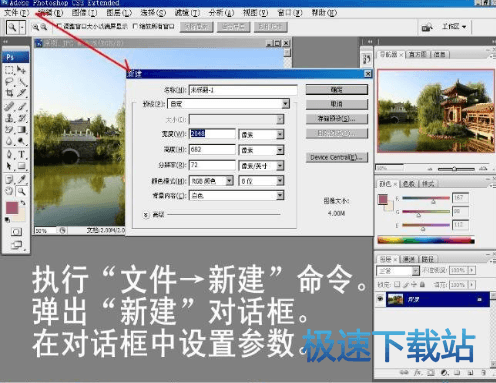Click the OK button in New dialog
This screenshot has width=496, height=383.
[337, 89]
